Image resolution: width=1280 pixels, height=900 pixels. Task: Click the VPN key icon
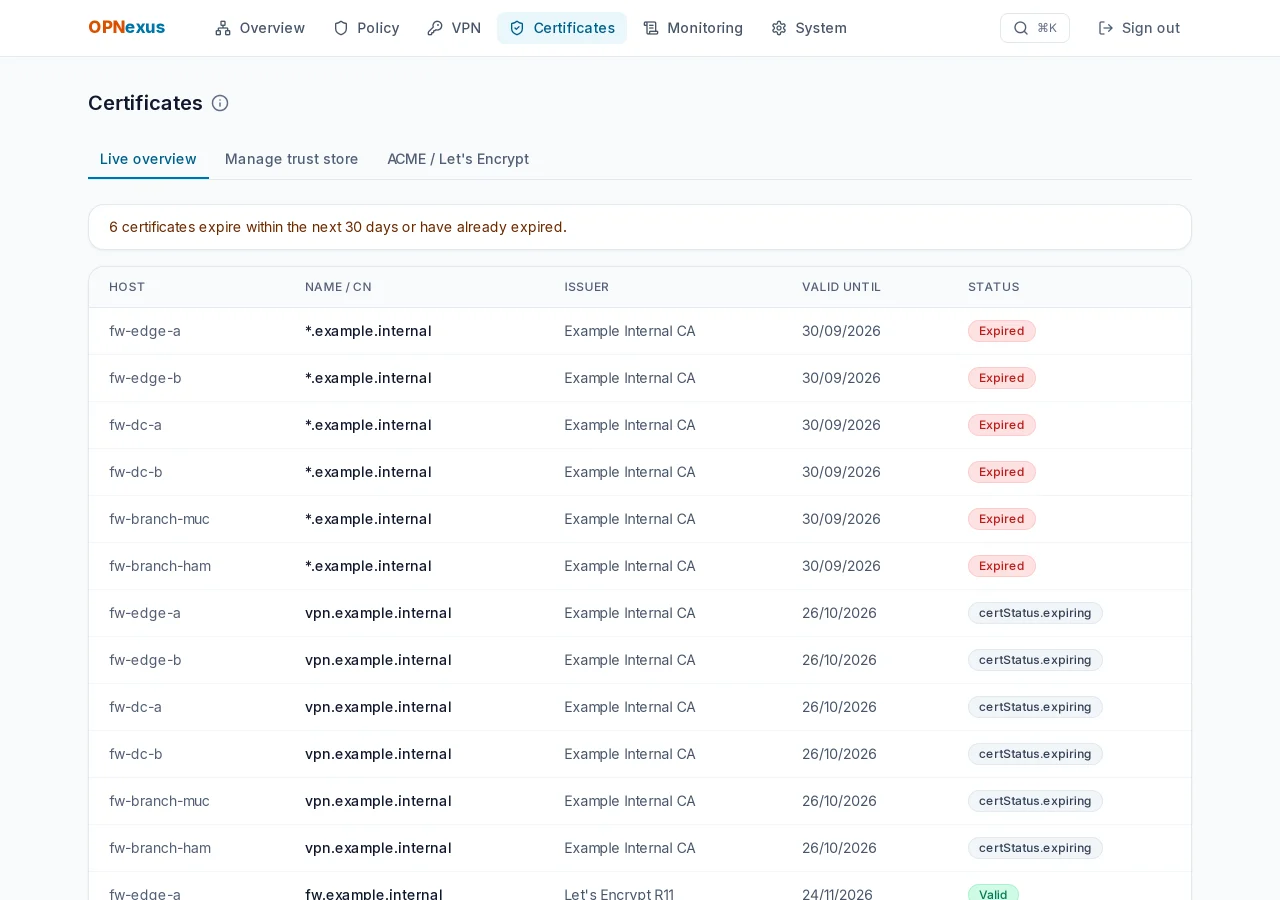pyautogui.click(x=435, y=28)
